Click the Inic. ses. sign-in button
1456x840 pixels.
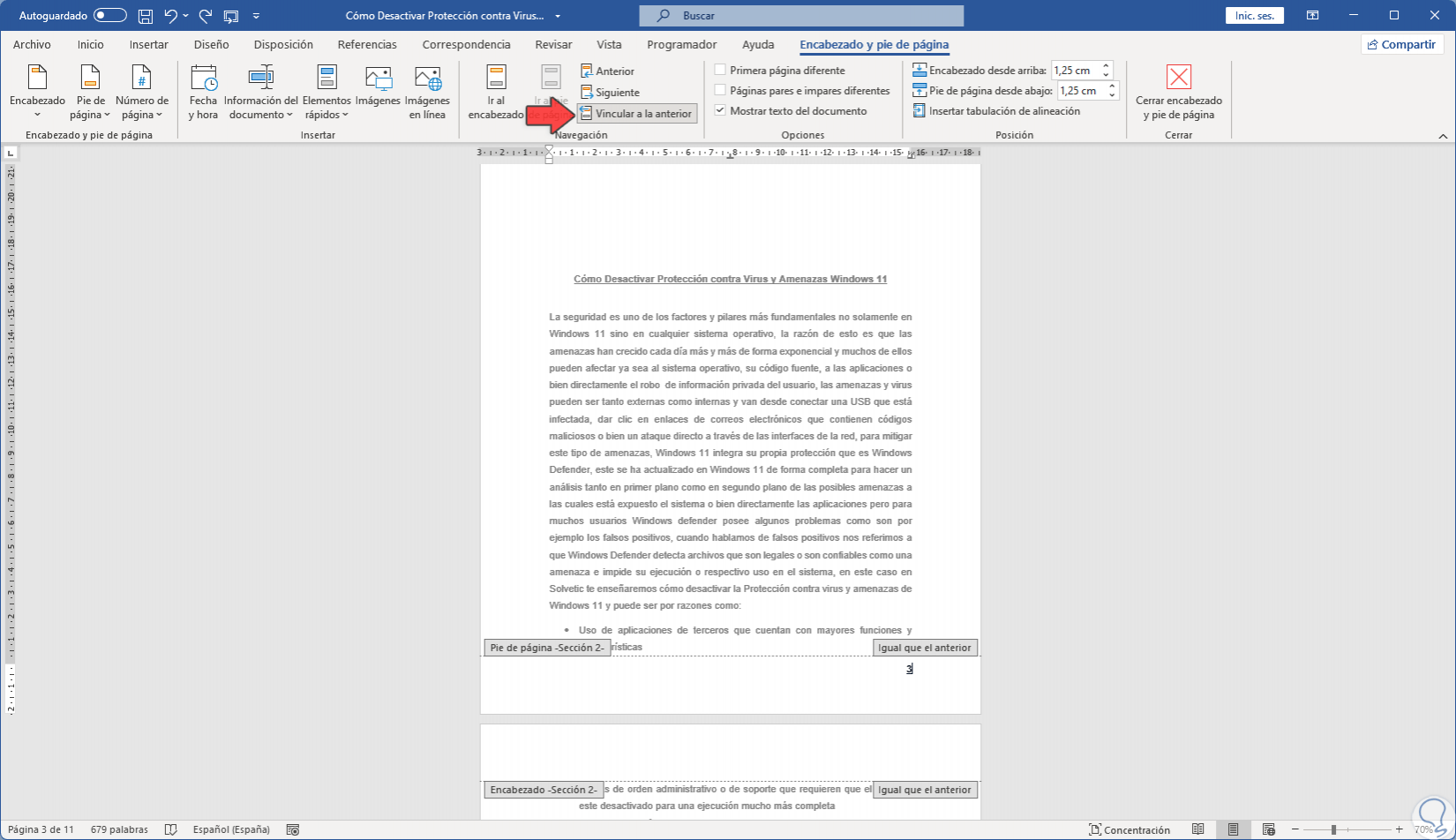tap(1254, 16)
